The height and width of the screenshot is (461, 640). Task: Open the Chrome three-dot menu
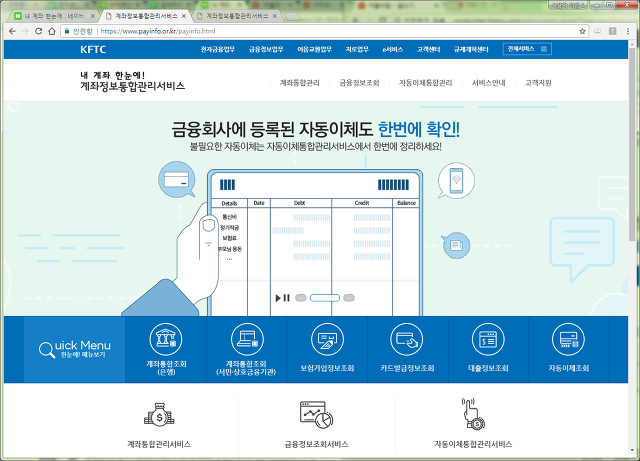[x=628, y=31]
